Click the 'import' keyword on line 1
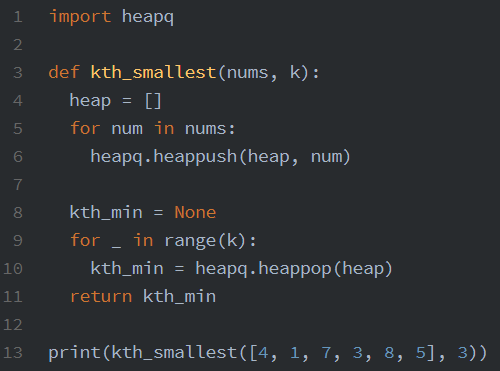 coord(80,17)
